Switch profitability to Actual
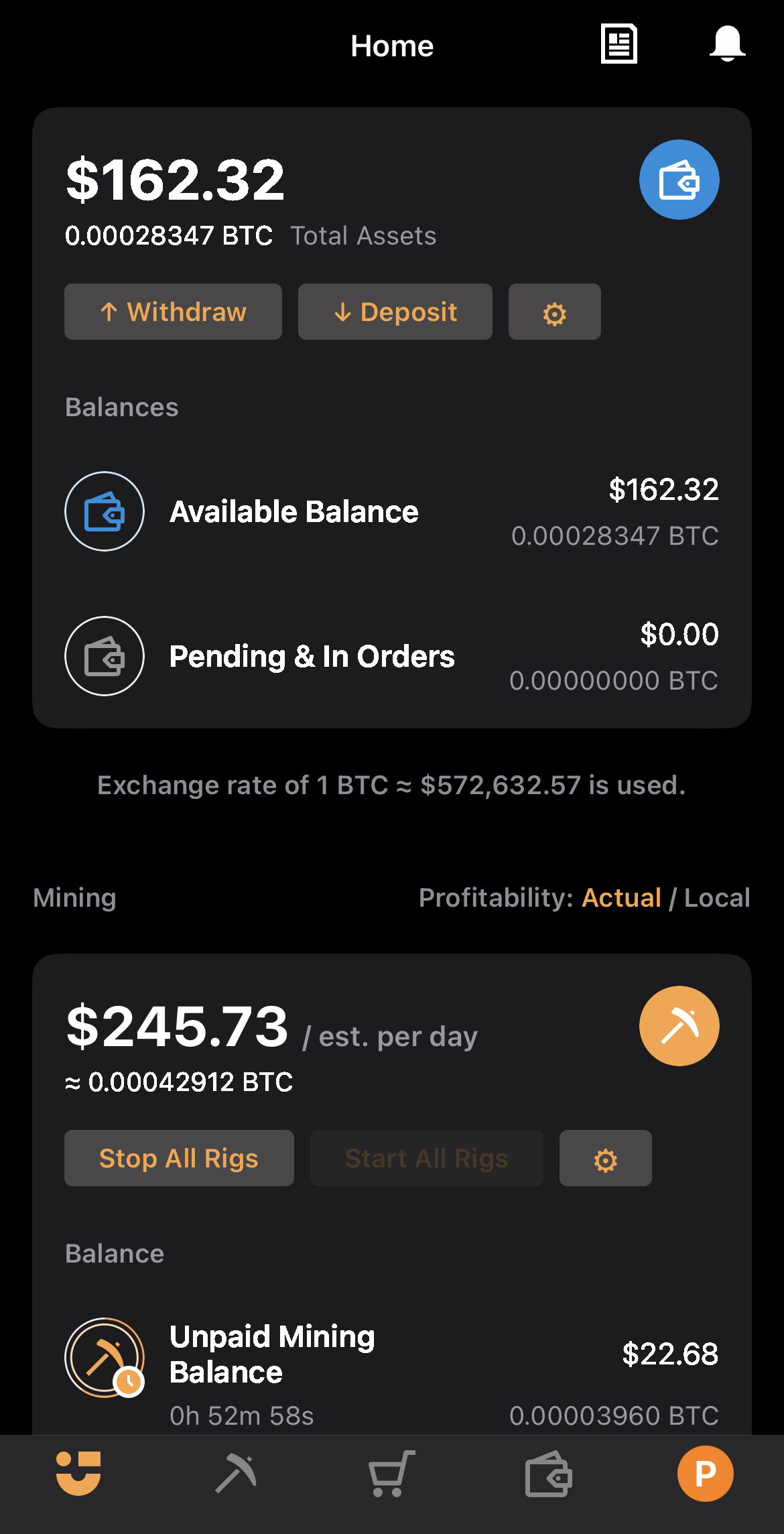The width and height of the screenshot is (784, 1534). click(621, 898)
